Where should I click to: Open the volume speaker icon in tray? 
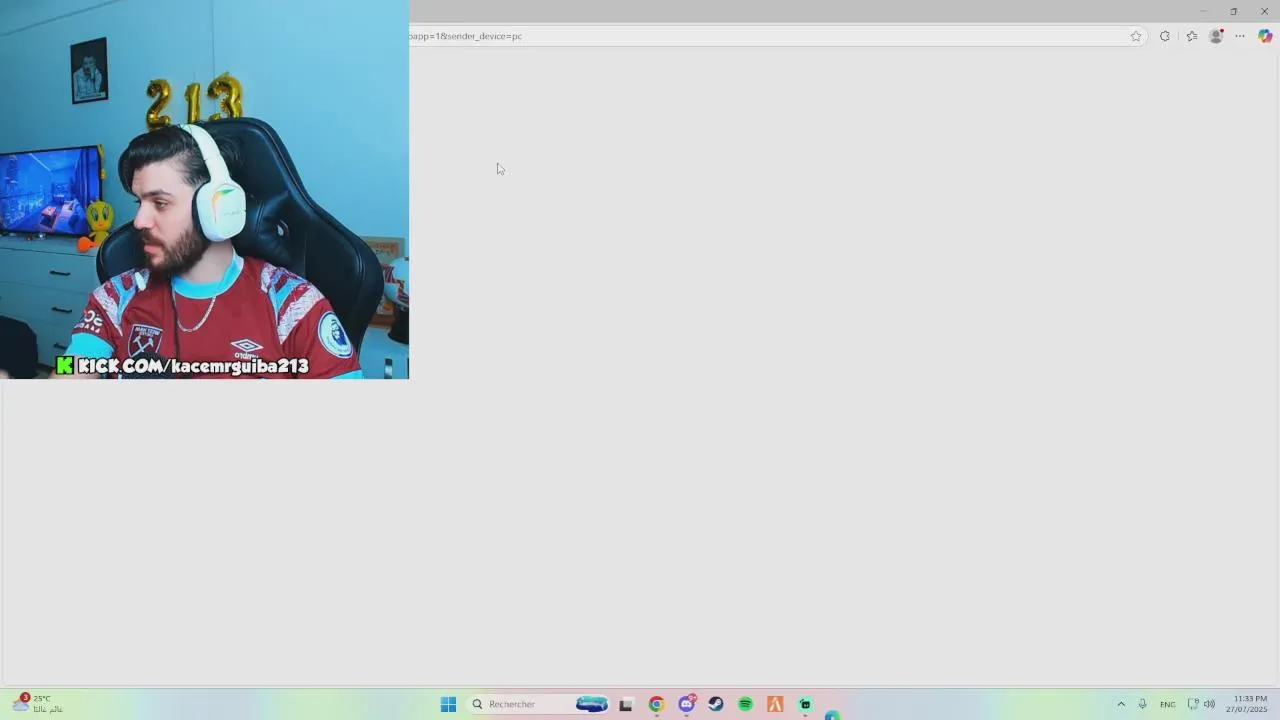click(x=1209, y=704)
